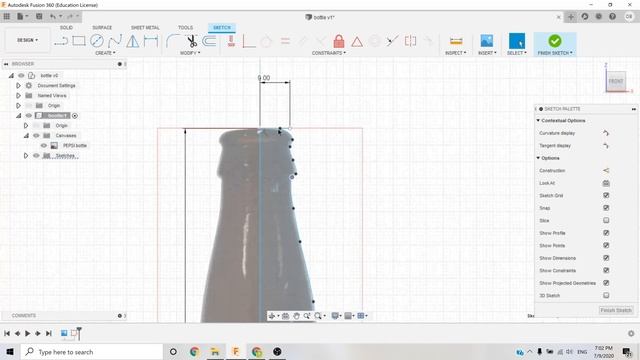The width and height of the screenshot is (640, 360).
Task: Toggle the Sketch Grid checkbox
Action: [x=606, y=196]
